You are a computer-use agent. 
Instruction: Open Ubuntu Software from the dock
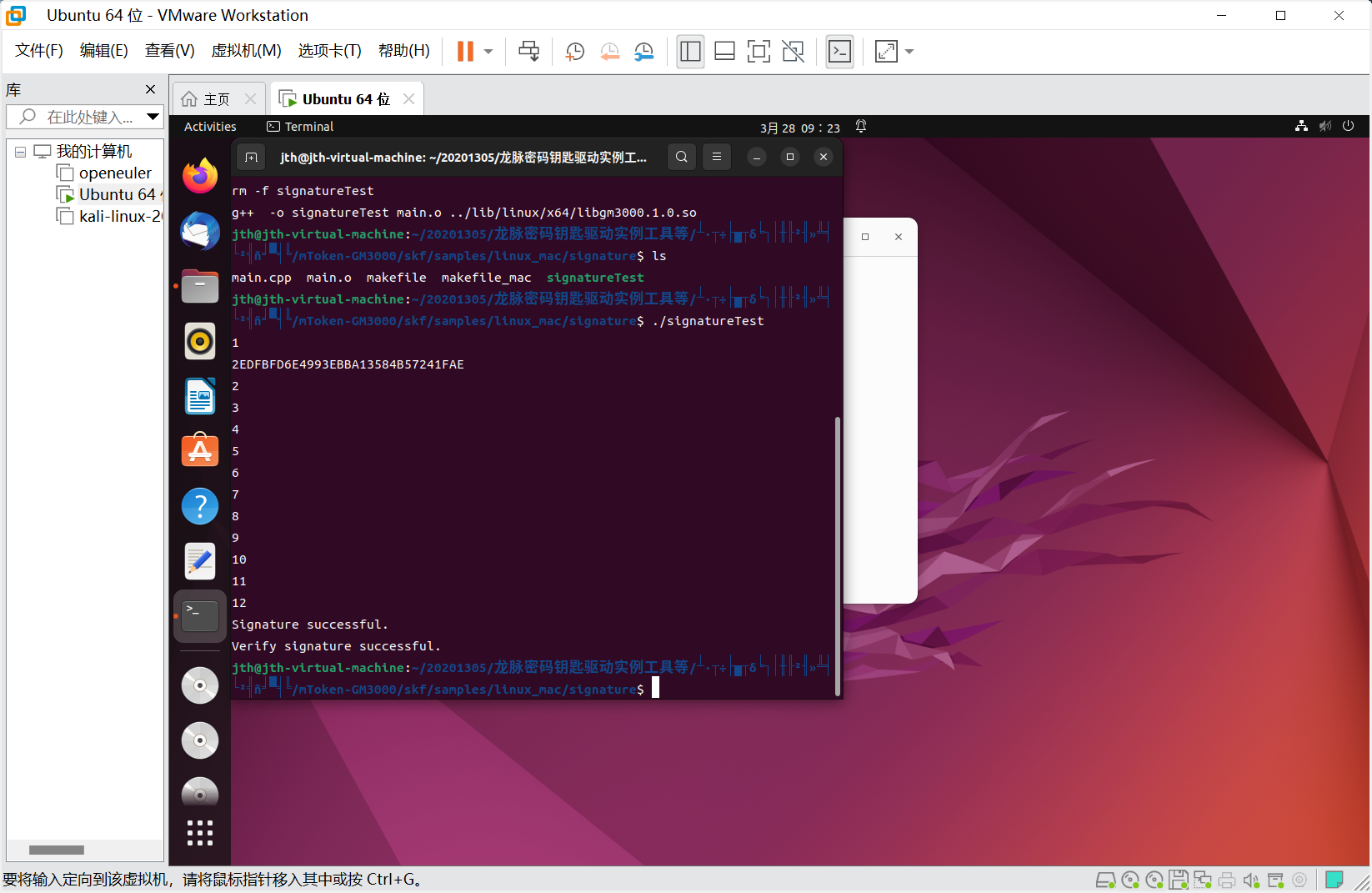(200, 451)
